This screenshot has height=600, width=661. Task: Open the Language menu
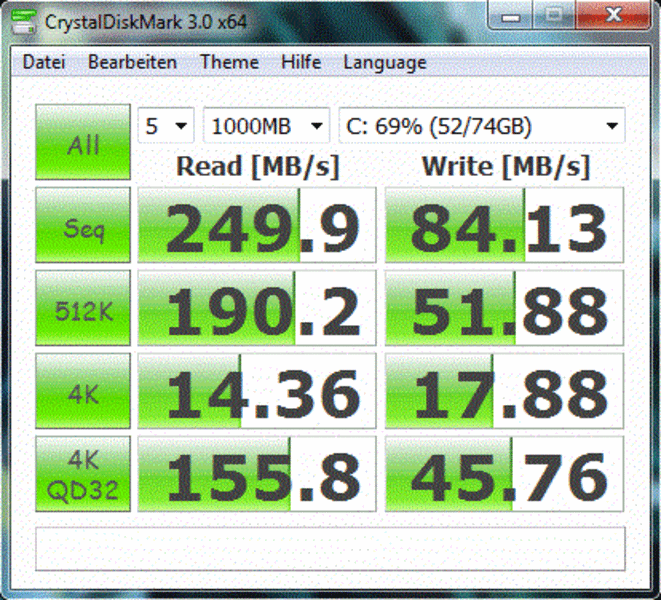[385, 63]
